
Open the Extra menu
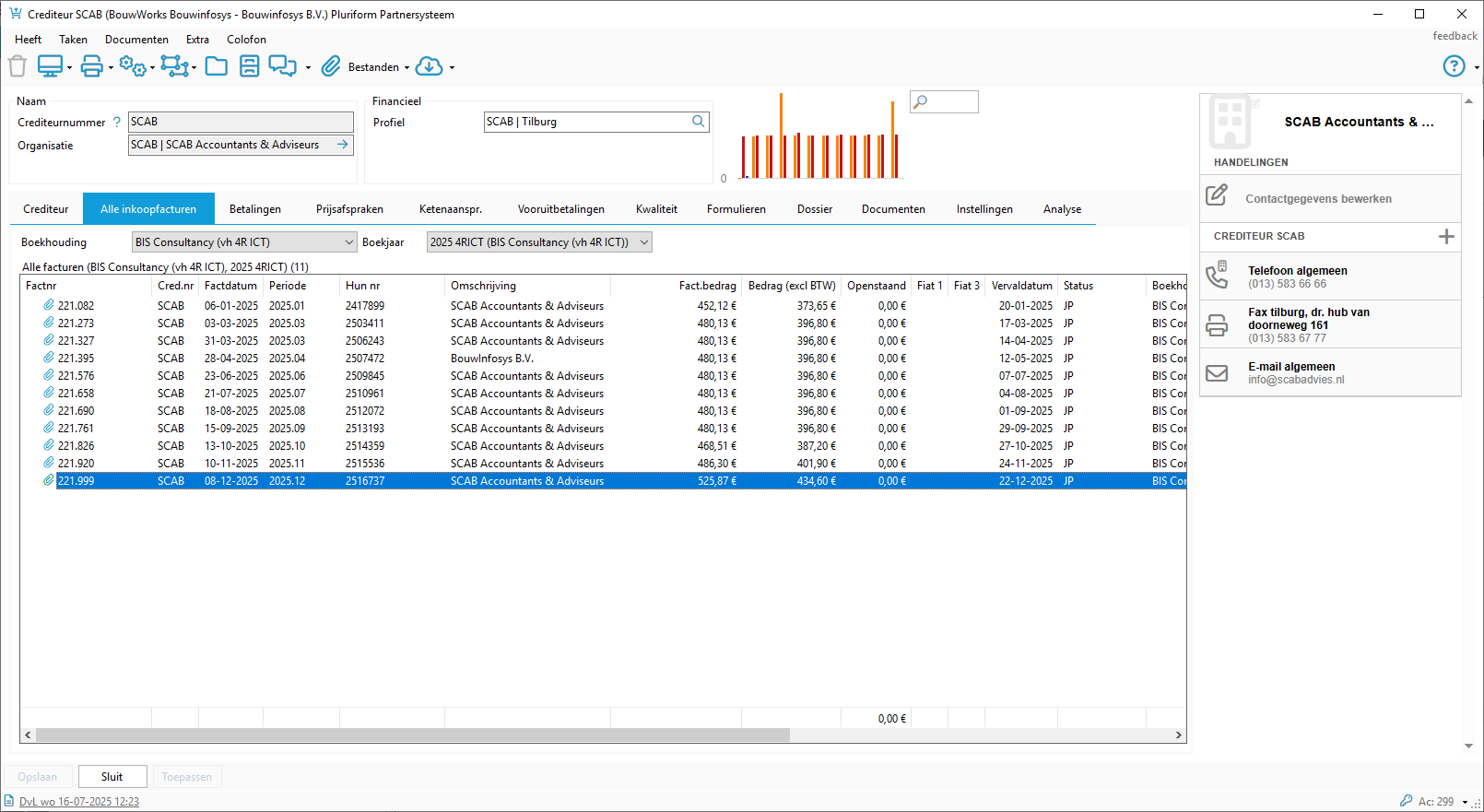point(197,40)
